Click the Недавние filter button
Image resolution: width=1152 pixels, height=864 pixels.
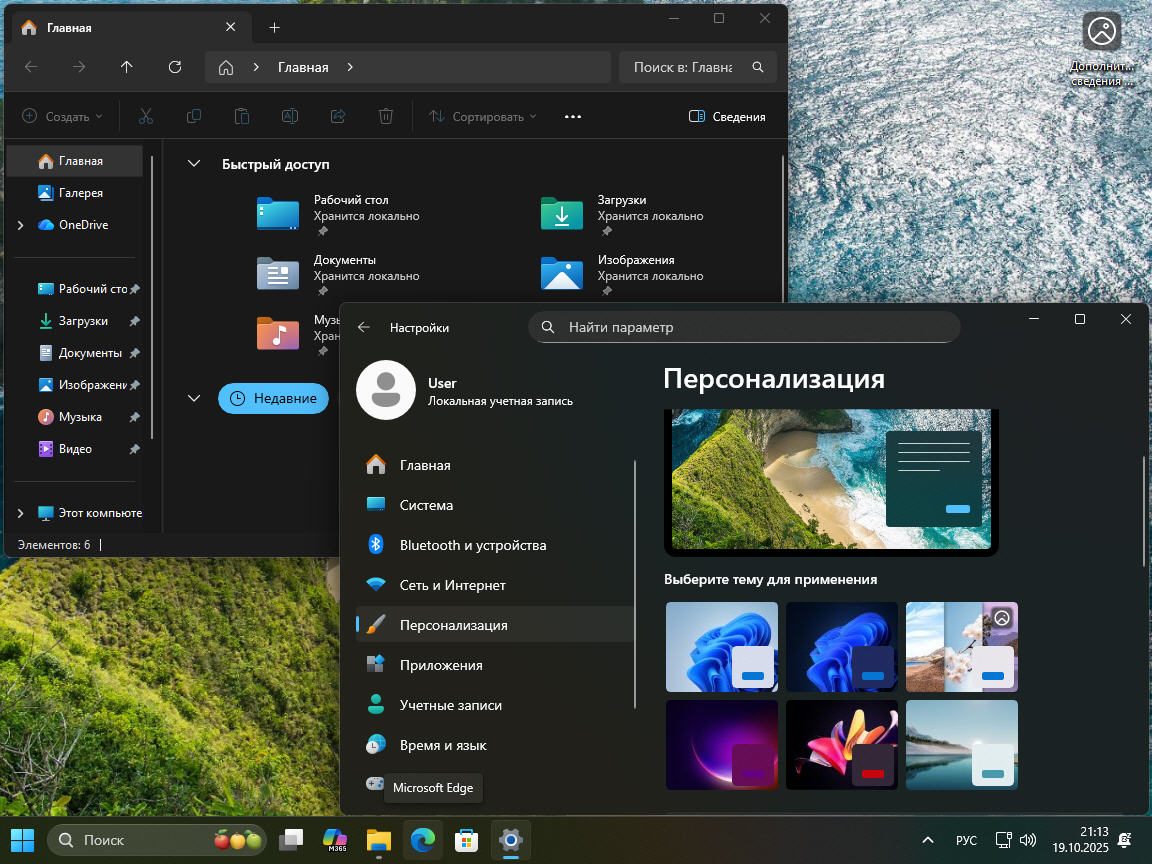pyautogui.click(x=273, y=398)
